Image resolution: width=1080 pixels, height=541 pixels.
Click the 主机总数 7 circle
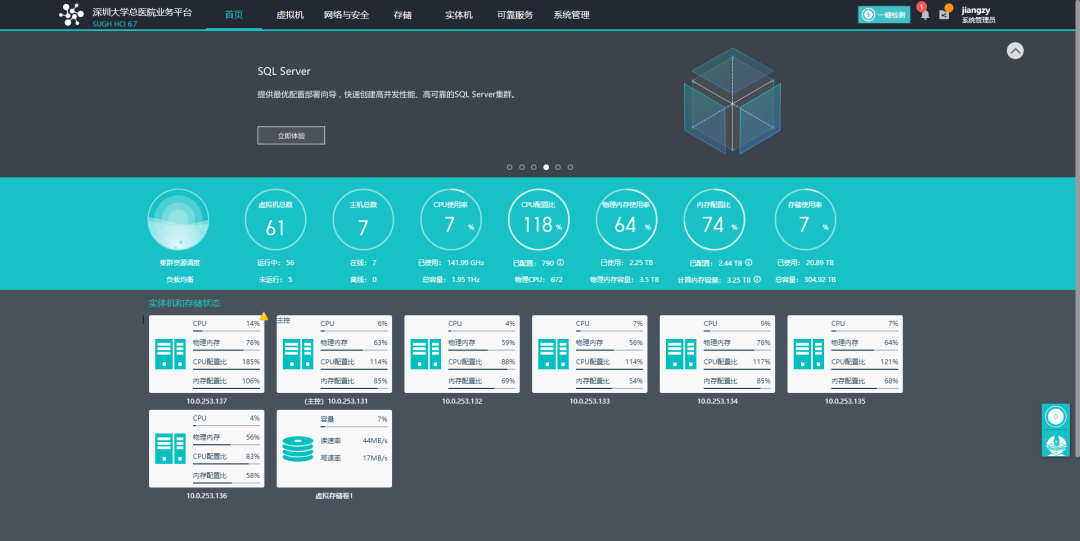click(363, 220)
